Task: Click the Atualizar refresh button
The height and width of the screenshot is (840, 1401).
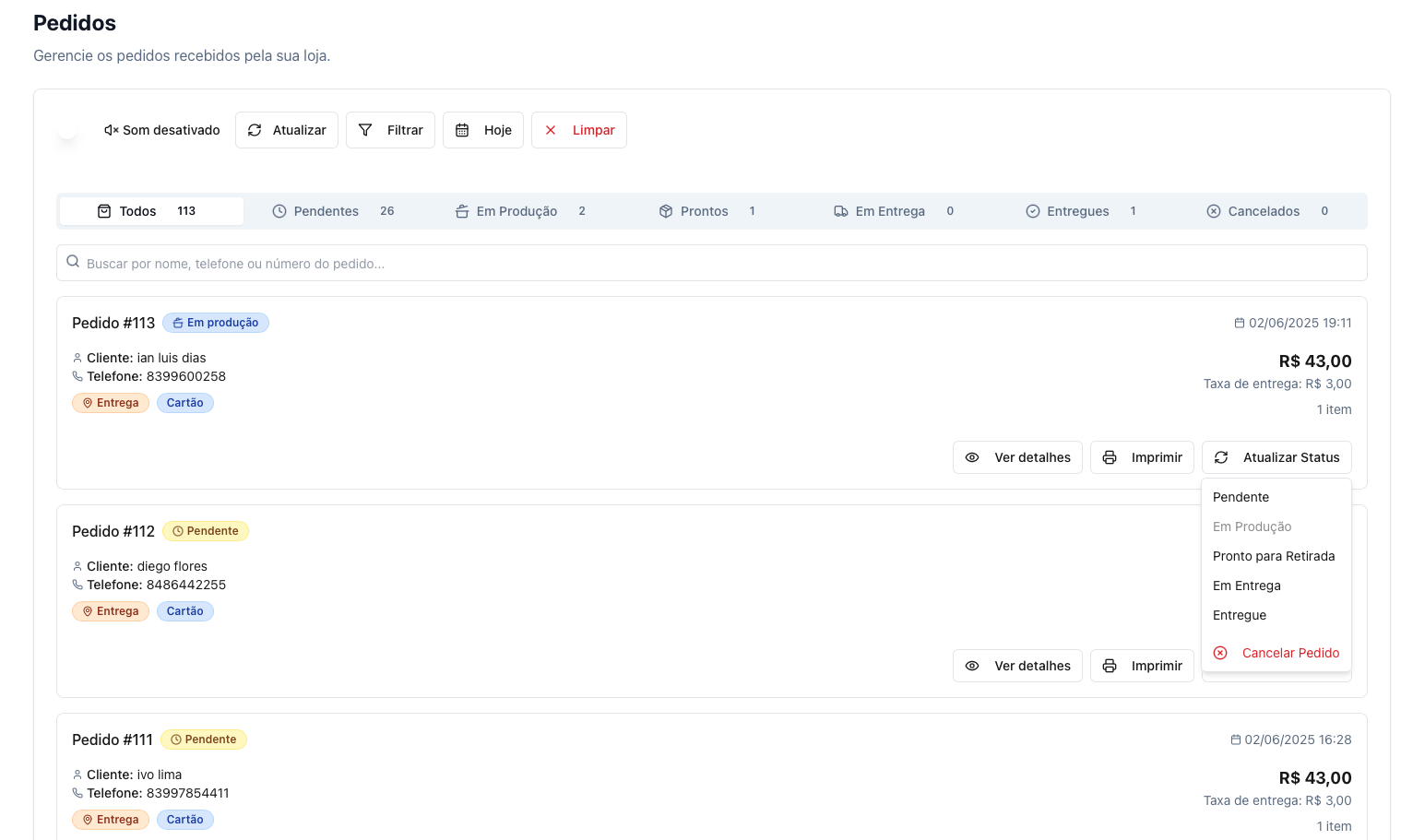Action: click(287, 130)
